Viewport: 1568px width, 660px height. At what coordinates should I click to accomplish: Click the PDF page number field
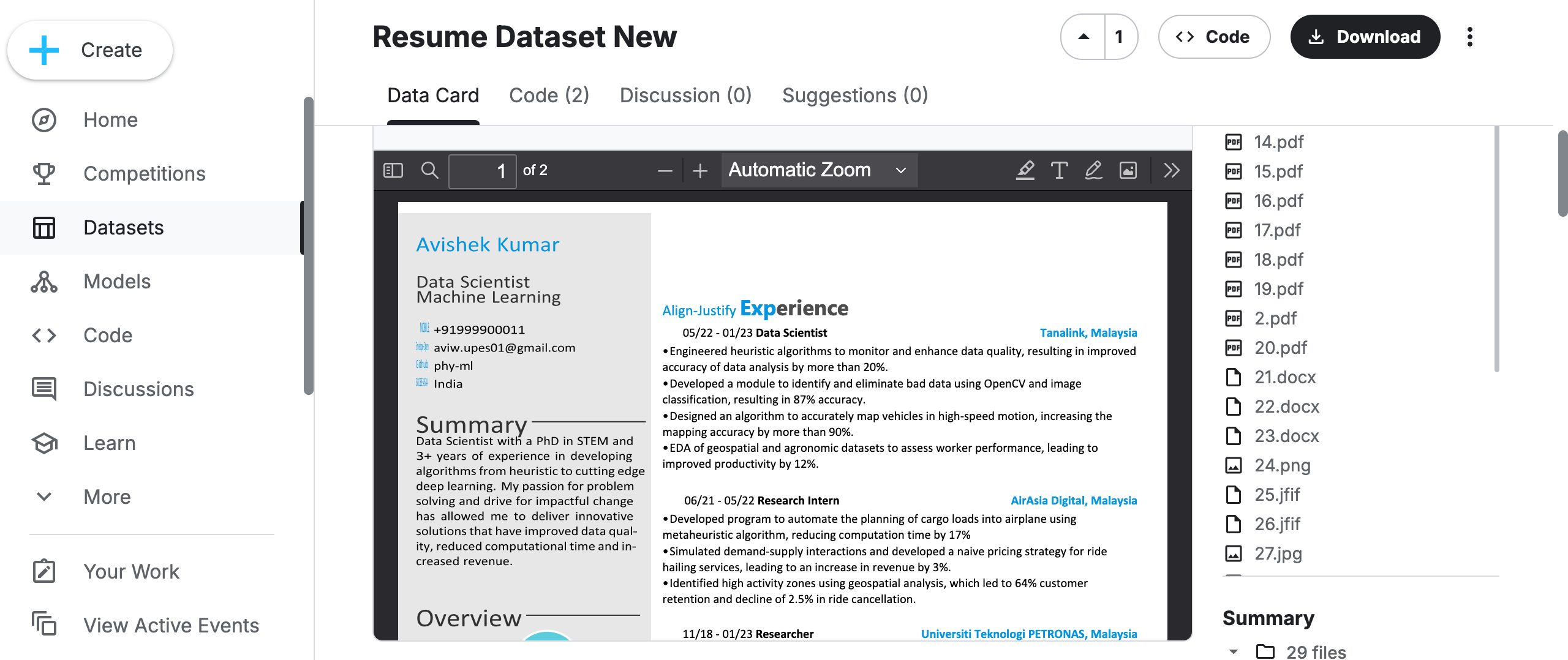pyautogui.click(x=482, y=170)
